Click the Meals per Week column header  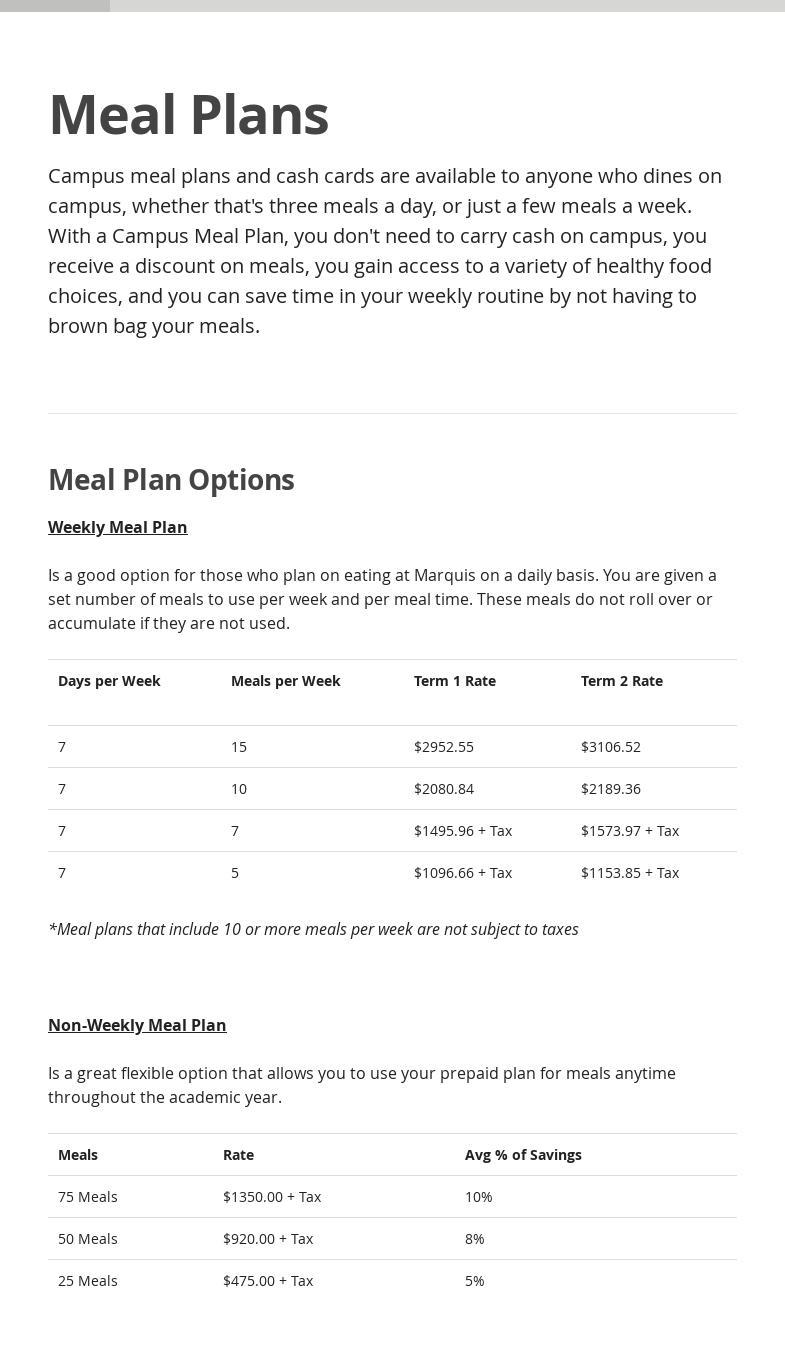(285, 681)
